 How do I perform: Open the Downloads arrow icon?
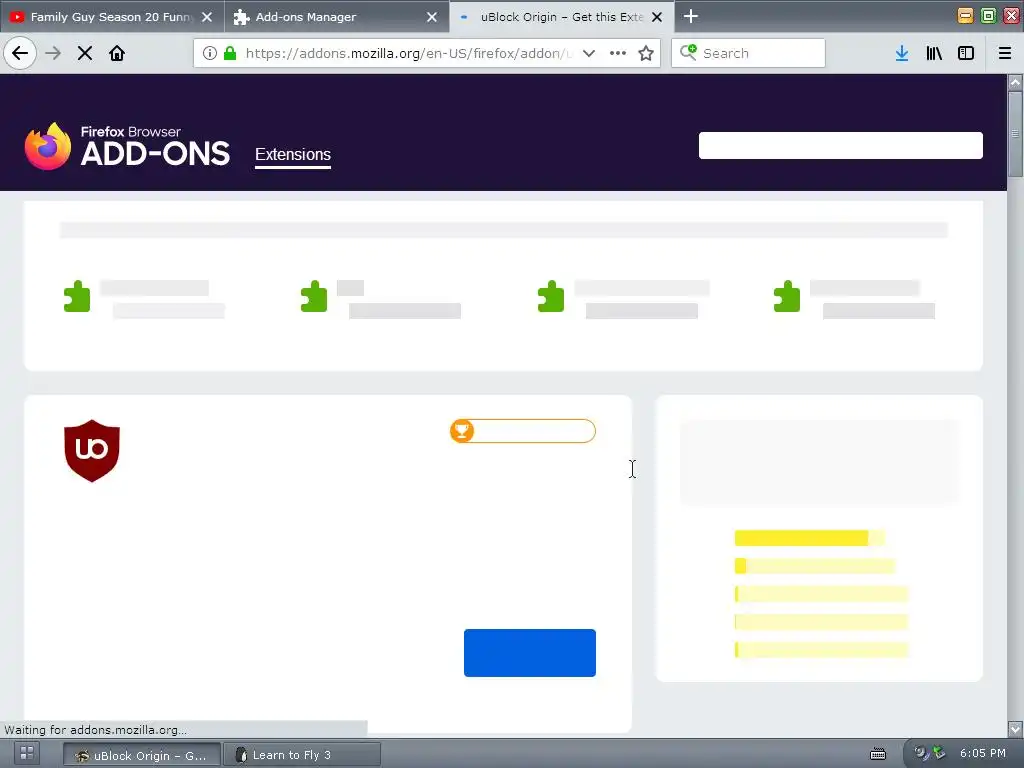(902, 53)
